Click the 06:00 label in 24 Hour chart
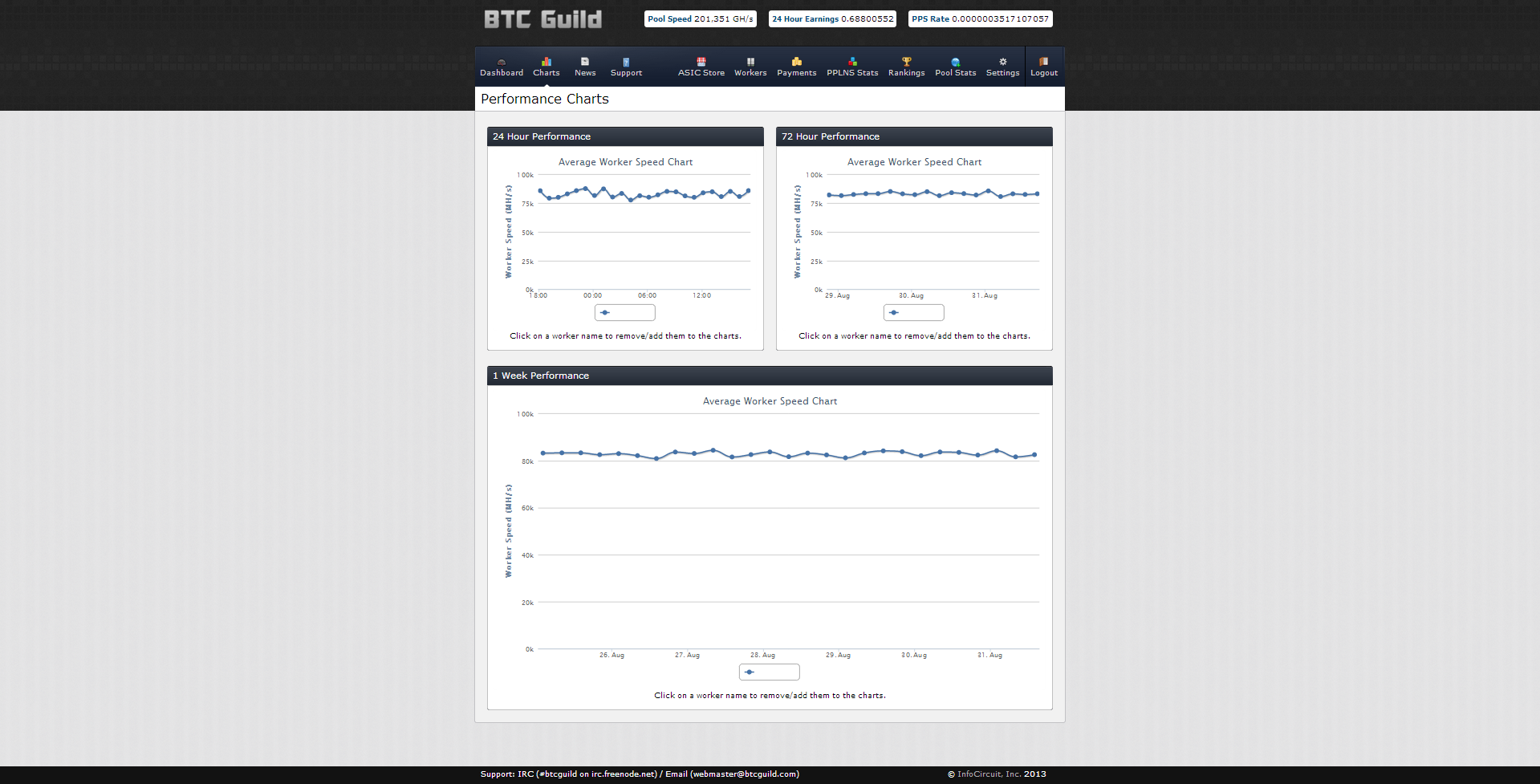Viewport: 1540px width, 784px height. pos(647,296)
